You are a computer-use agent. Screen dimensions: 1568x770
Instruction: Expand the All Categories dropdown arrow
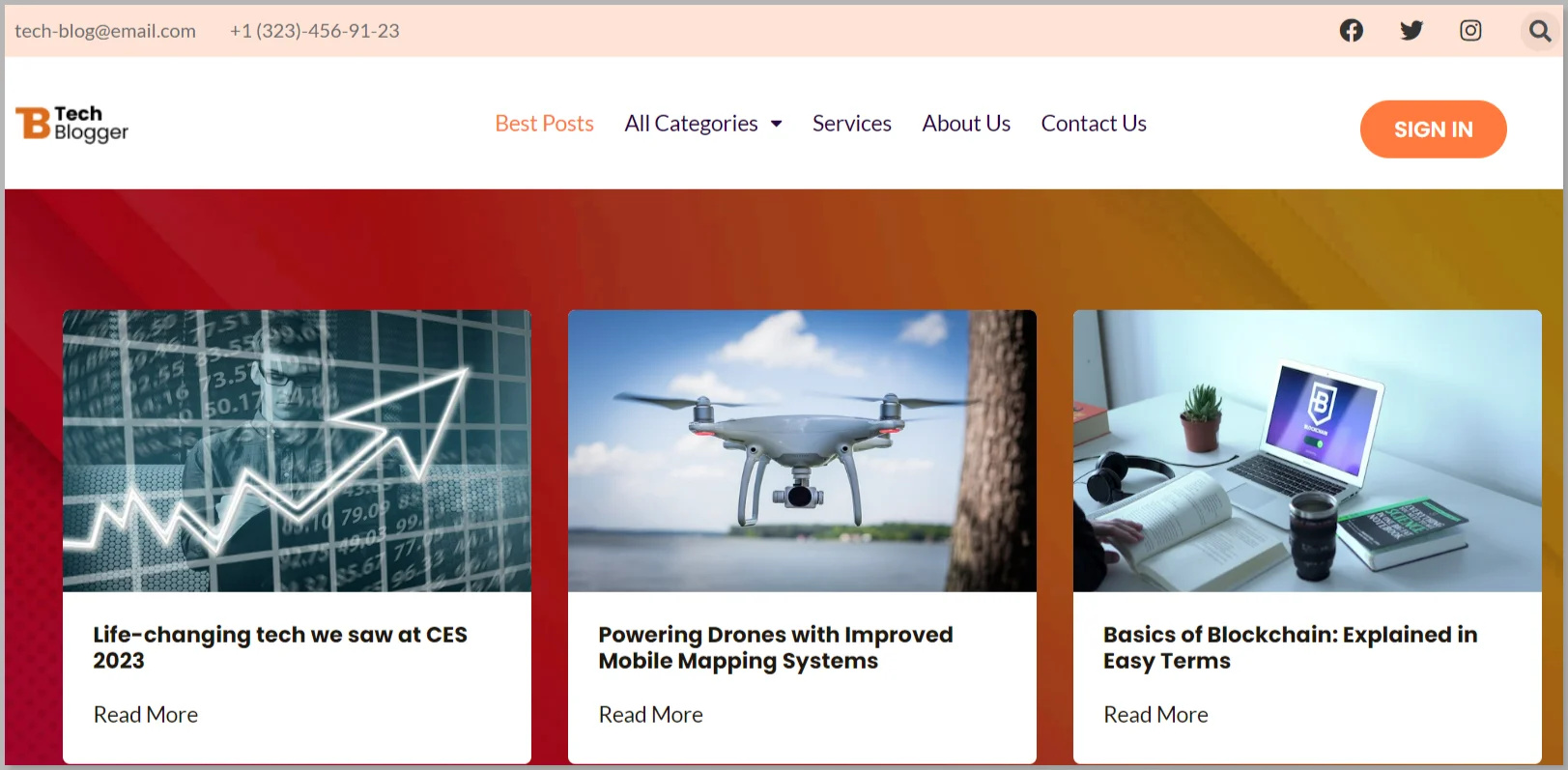(777, 125)
